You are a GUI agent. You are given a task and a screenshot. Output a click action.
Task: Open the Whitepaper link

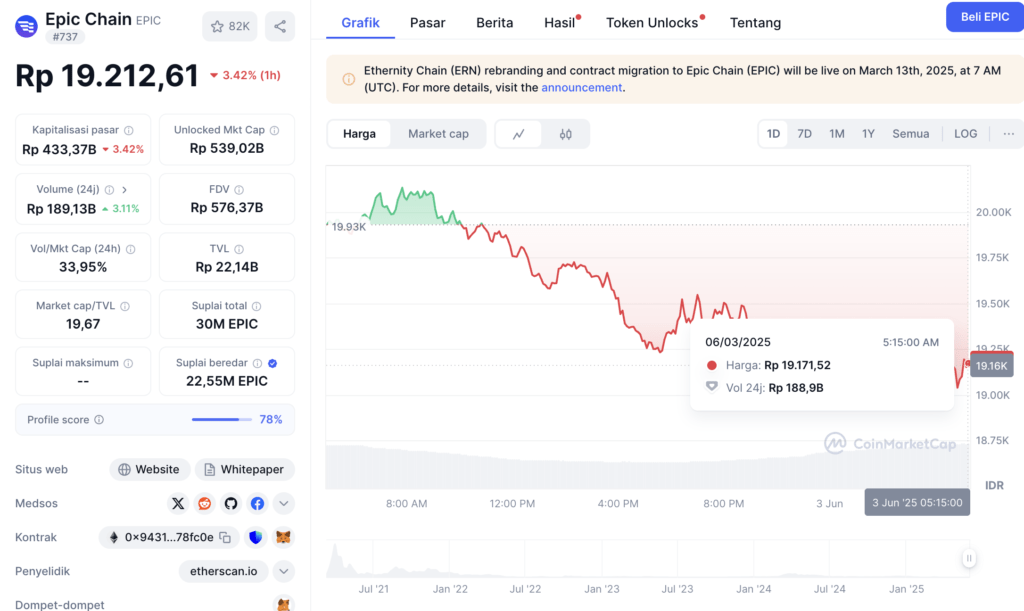244,469
